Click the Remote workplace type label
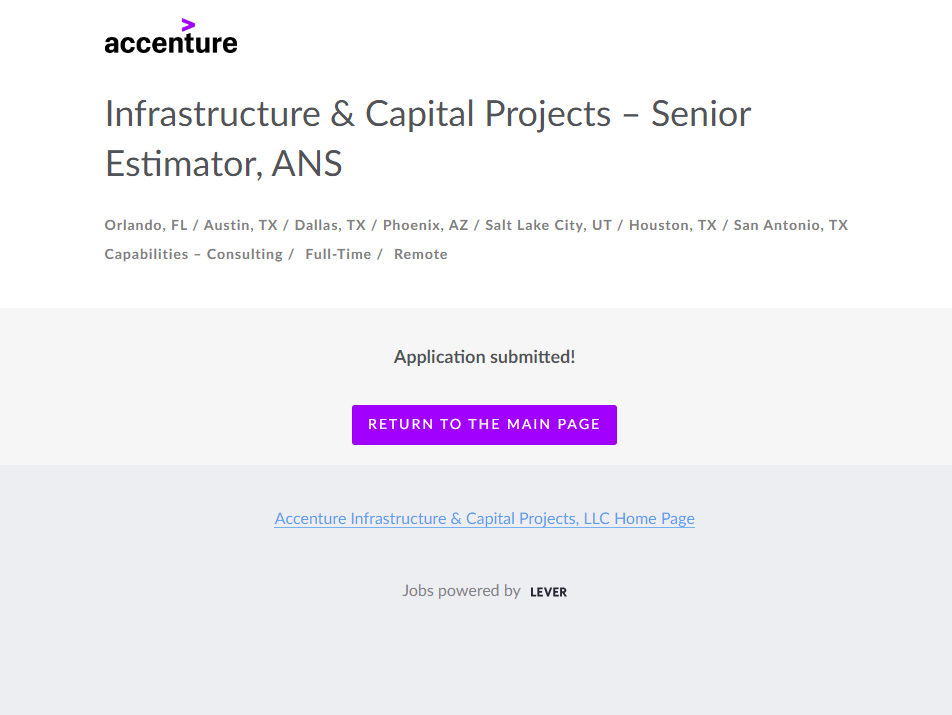This screenshot has width=952, height=715. [x=421, y=254]
